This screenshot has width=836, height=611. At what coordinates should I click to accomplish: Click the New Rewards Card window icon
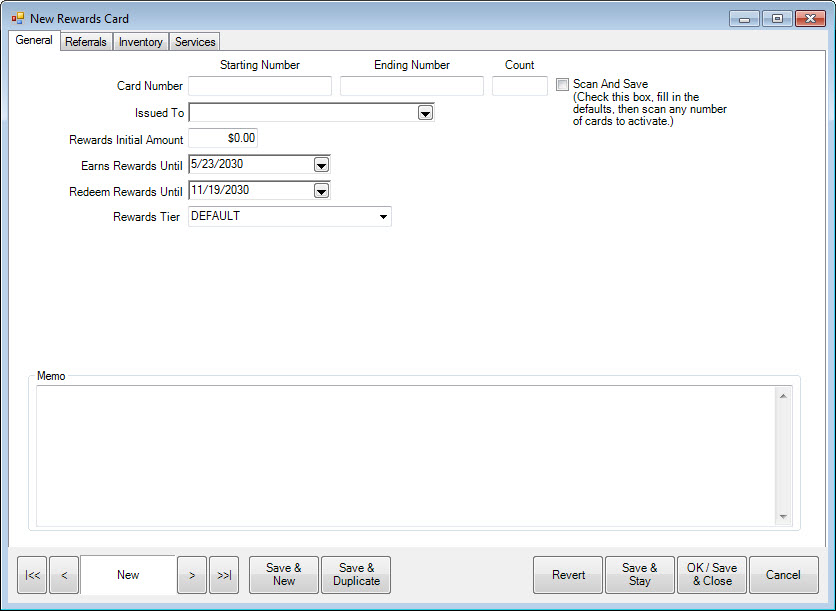coord(18,18)
